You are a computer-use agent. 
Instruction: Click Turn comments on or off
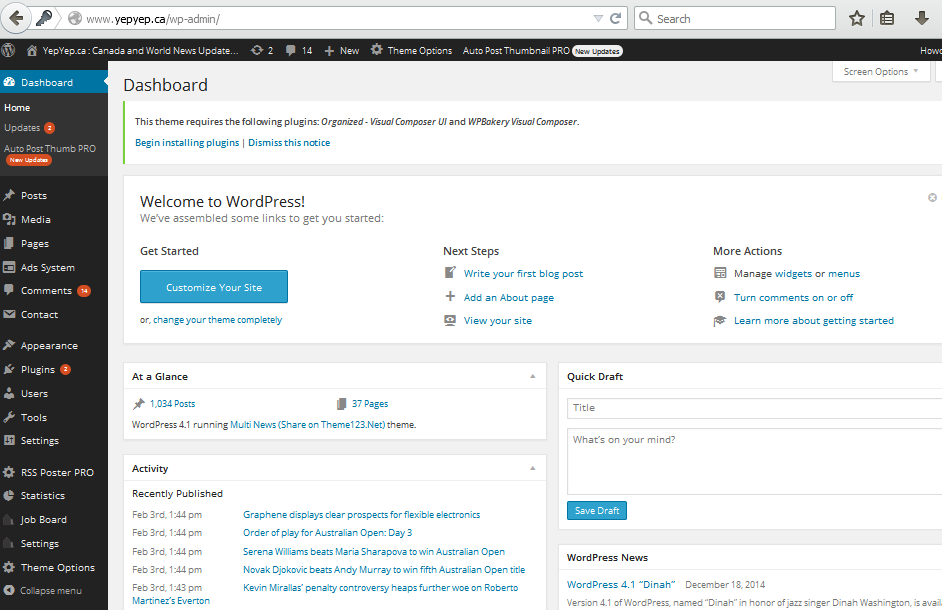click(x=794, y=297)
